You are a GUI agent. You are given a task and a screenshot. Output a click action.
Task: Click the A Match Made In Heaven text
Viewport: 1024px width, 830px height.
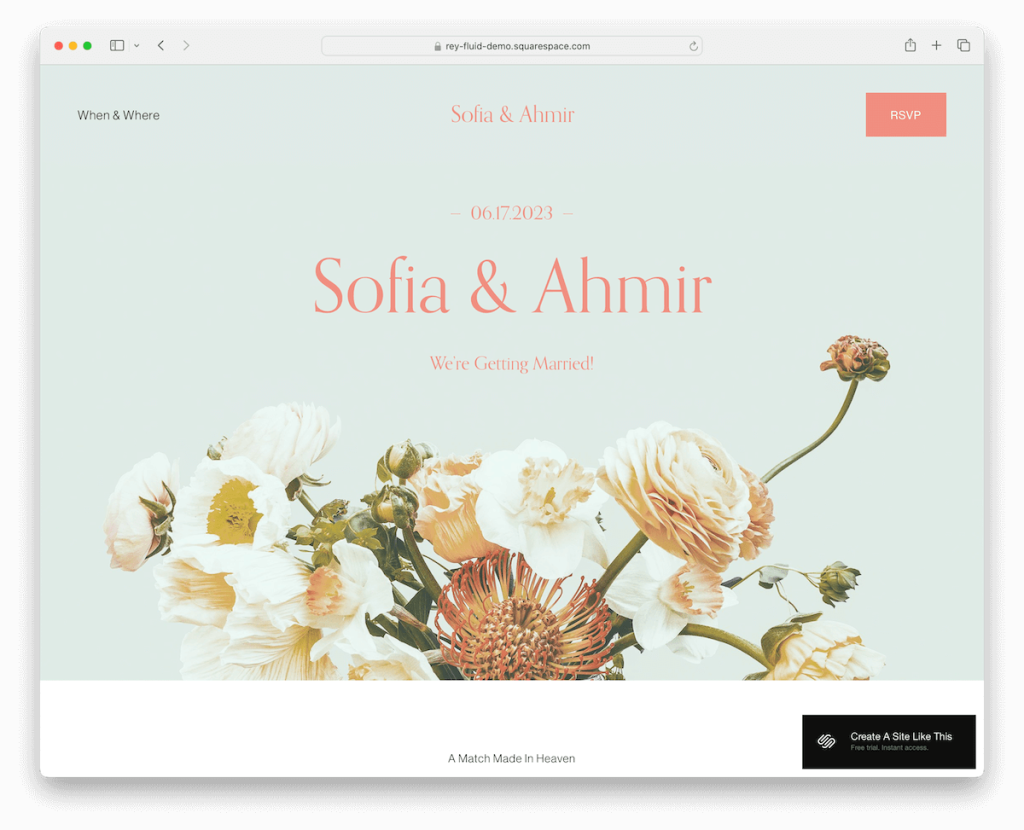[x=511, y=758]
